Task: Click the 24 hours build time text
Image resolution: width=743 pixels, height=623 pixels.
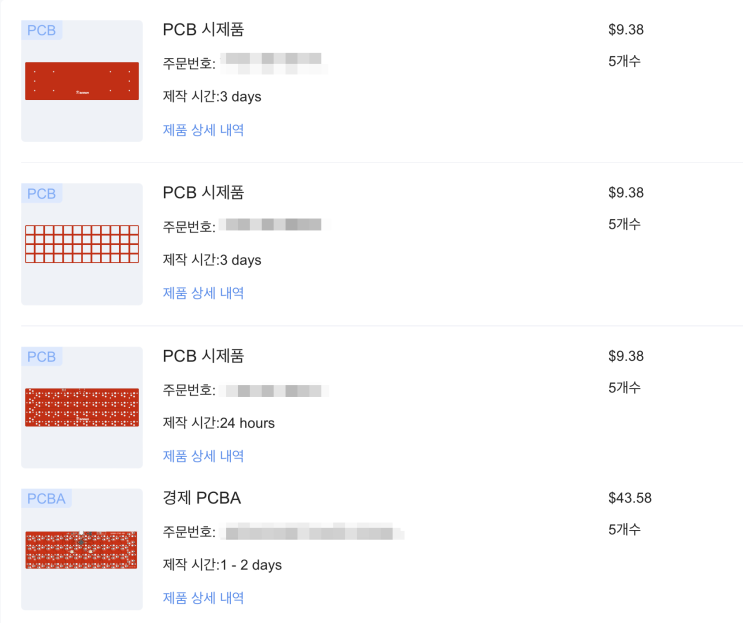Action: click(x=218, y=423)
